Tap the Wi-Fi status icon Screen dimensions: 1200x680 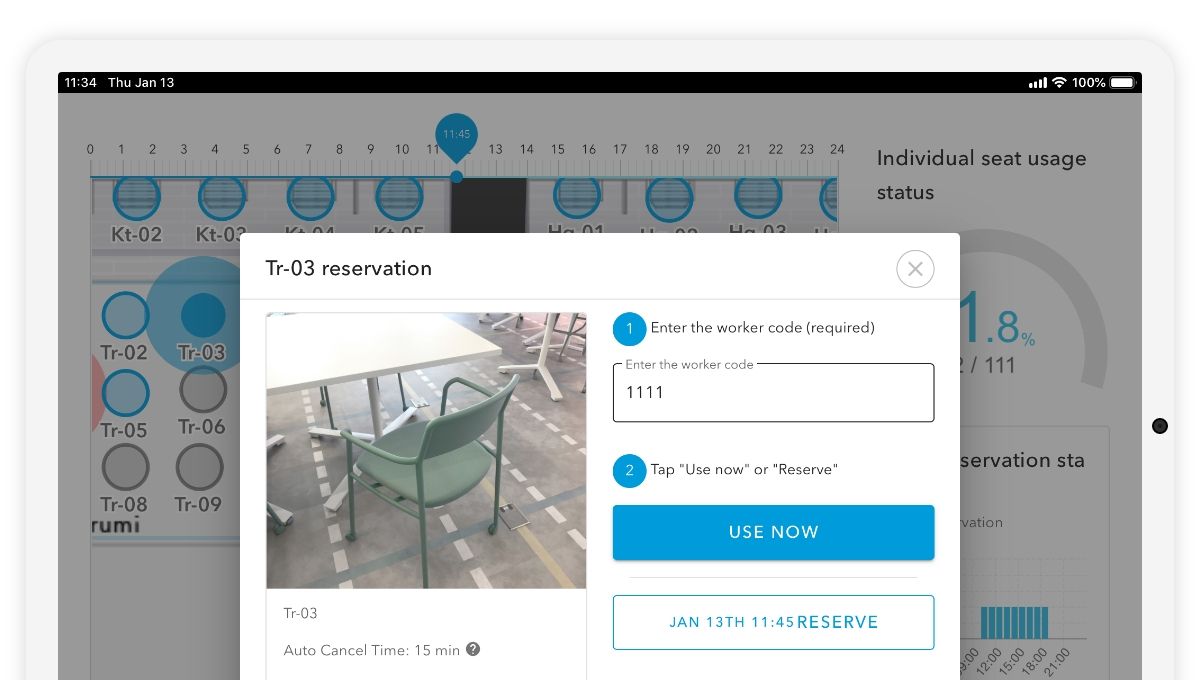tap(1059, 82)
